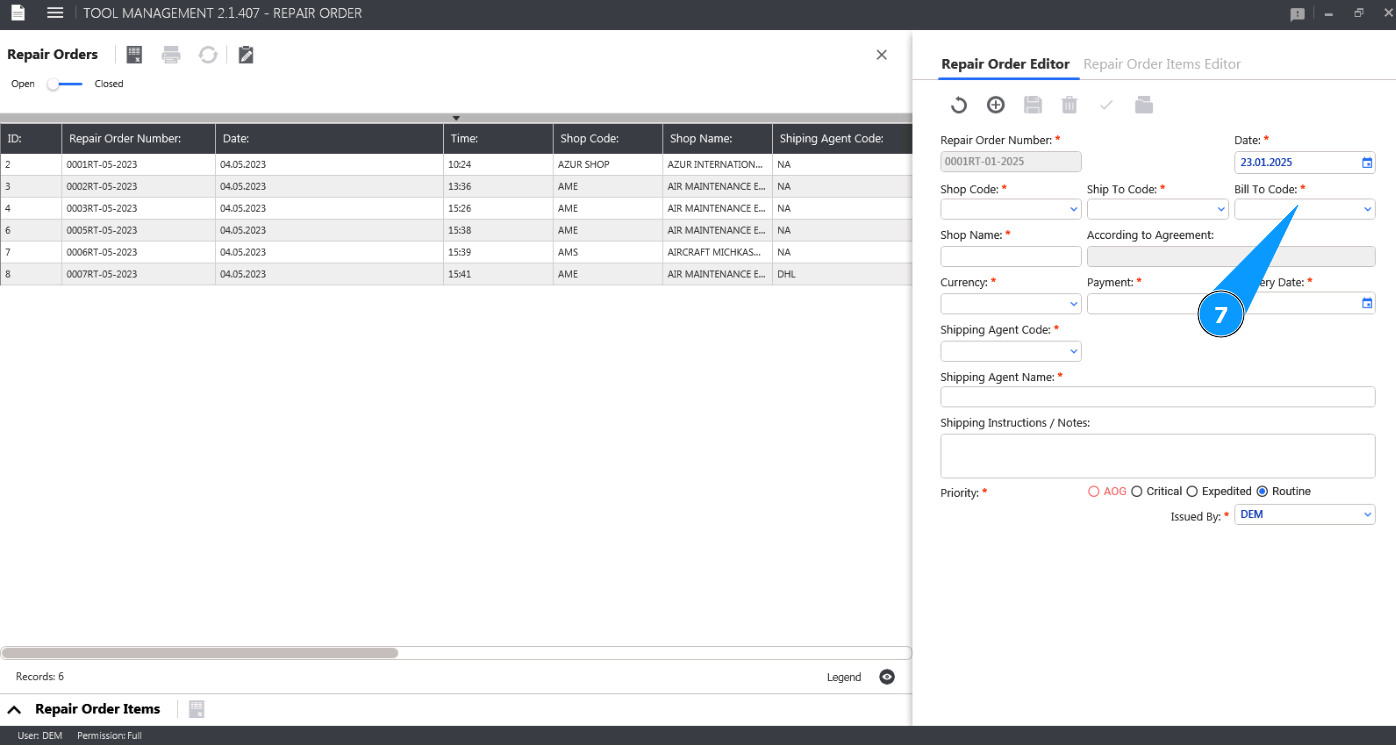Click the Shipping Agent Name input field
This screenshot has height=746, width=1396.
point(1158,397)
